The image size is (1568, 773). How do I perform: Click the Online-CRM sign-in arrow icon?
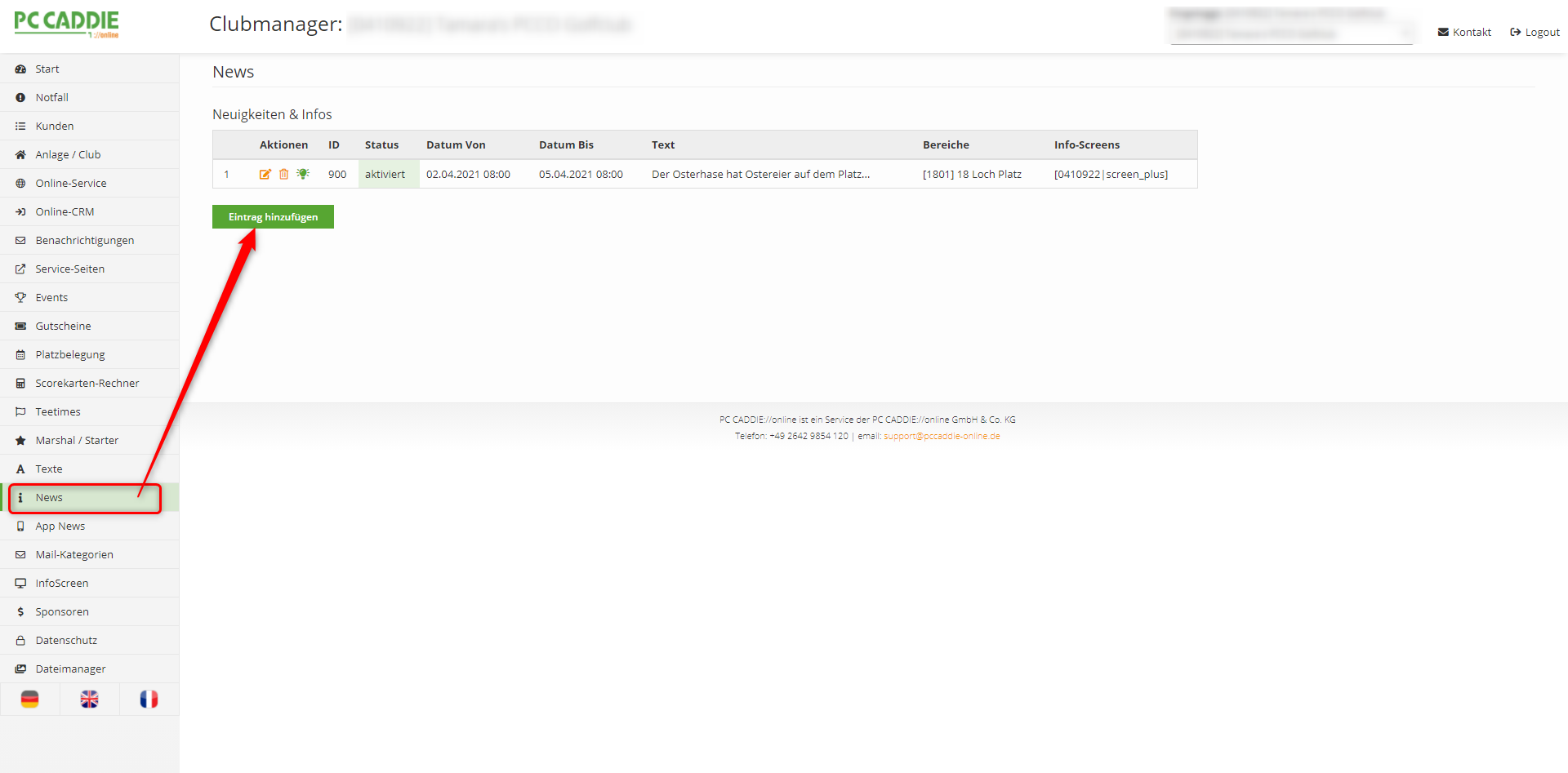20,212
